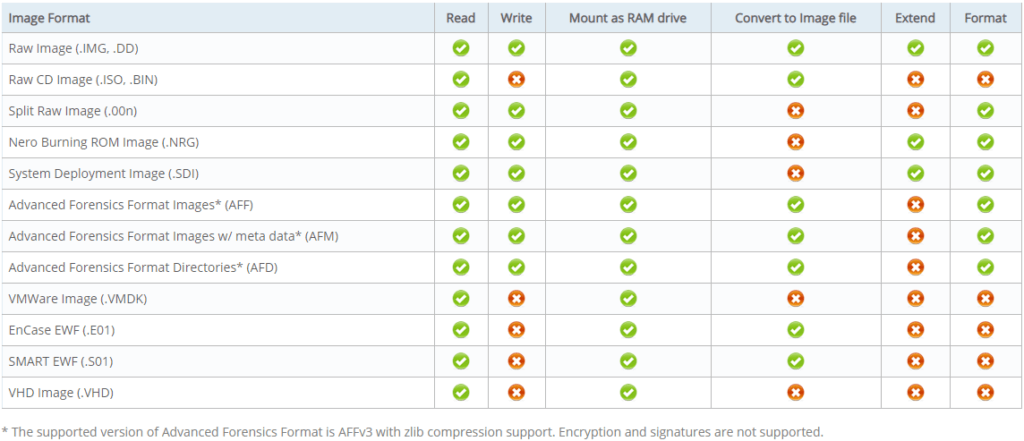The height and width of the screenshot is (441, 1024).
Task: Click the green Format checkmark for AFD row
Action: (x=985, y=267)
